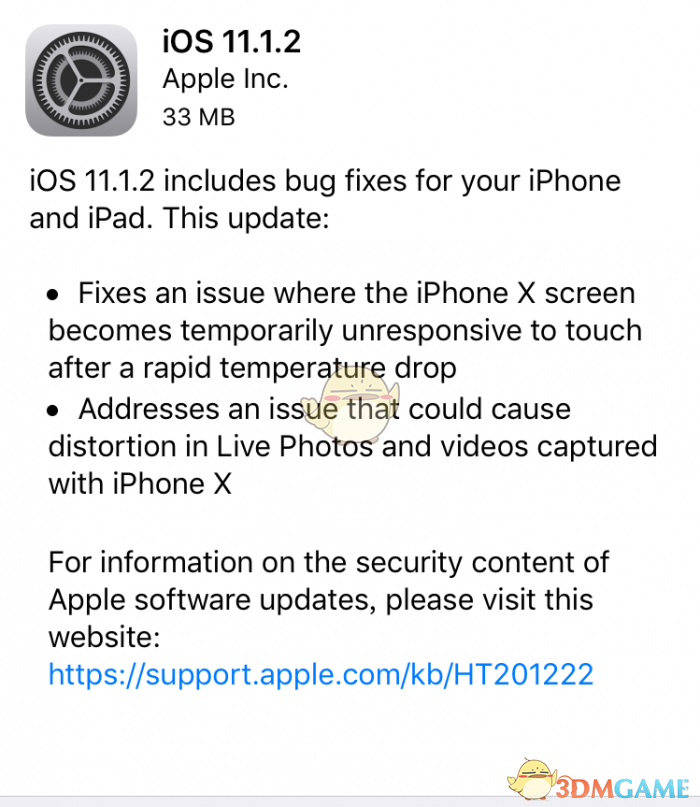This screenshot has width=700, height=807.
Task: Click the 'website:' label above the link
Action: click(104, 637)
